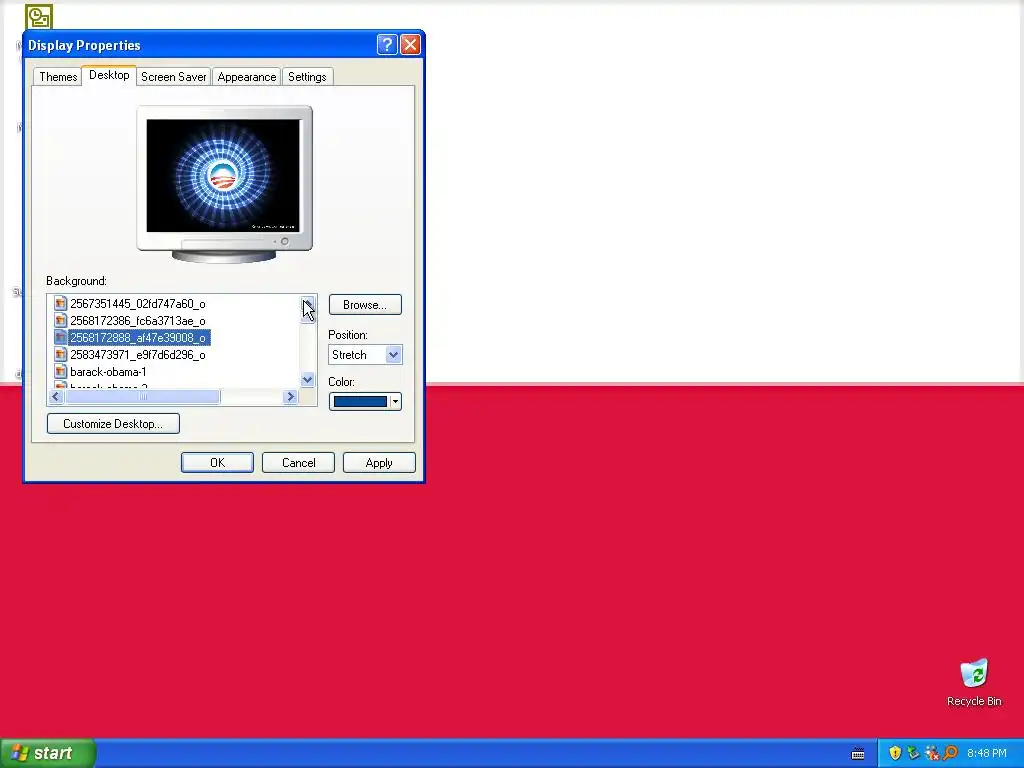Click the yellow security shield tray icon
The image size is (1024, 768).
coord(895,753)
